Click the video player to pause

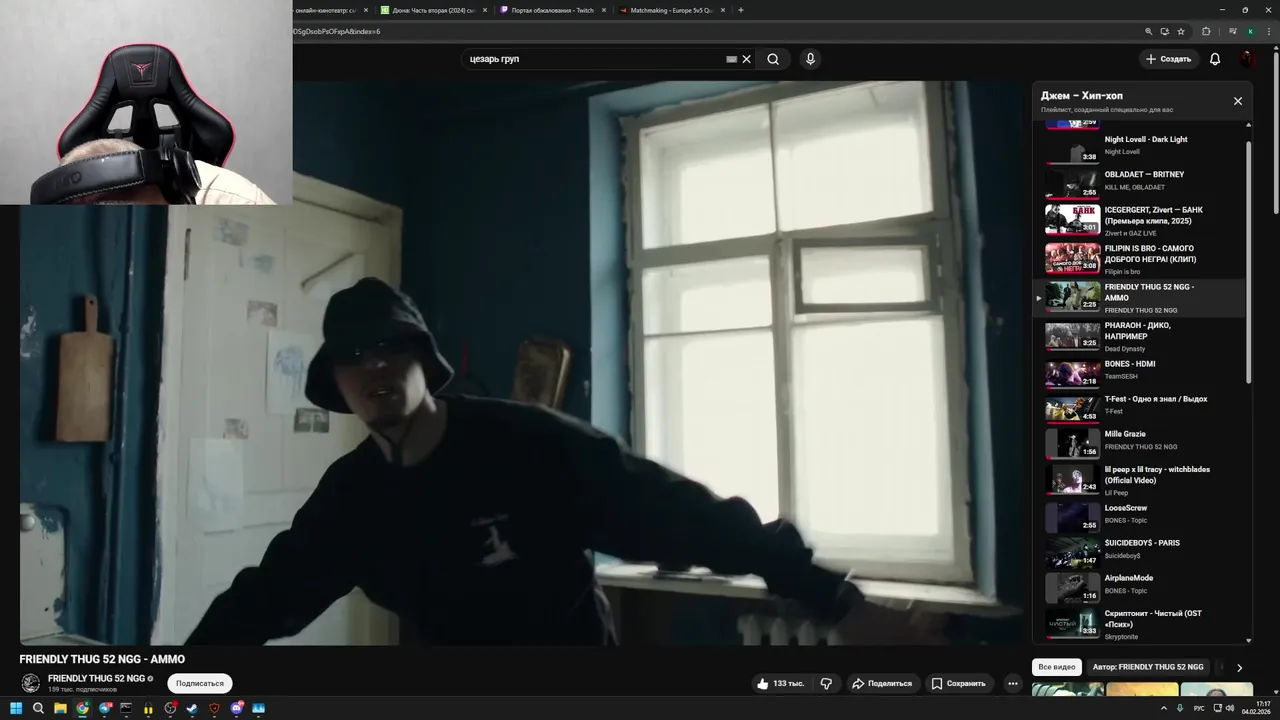pos(522,363)
